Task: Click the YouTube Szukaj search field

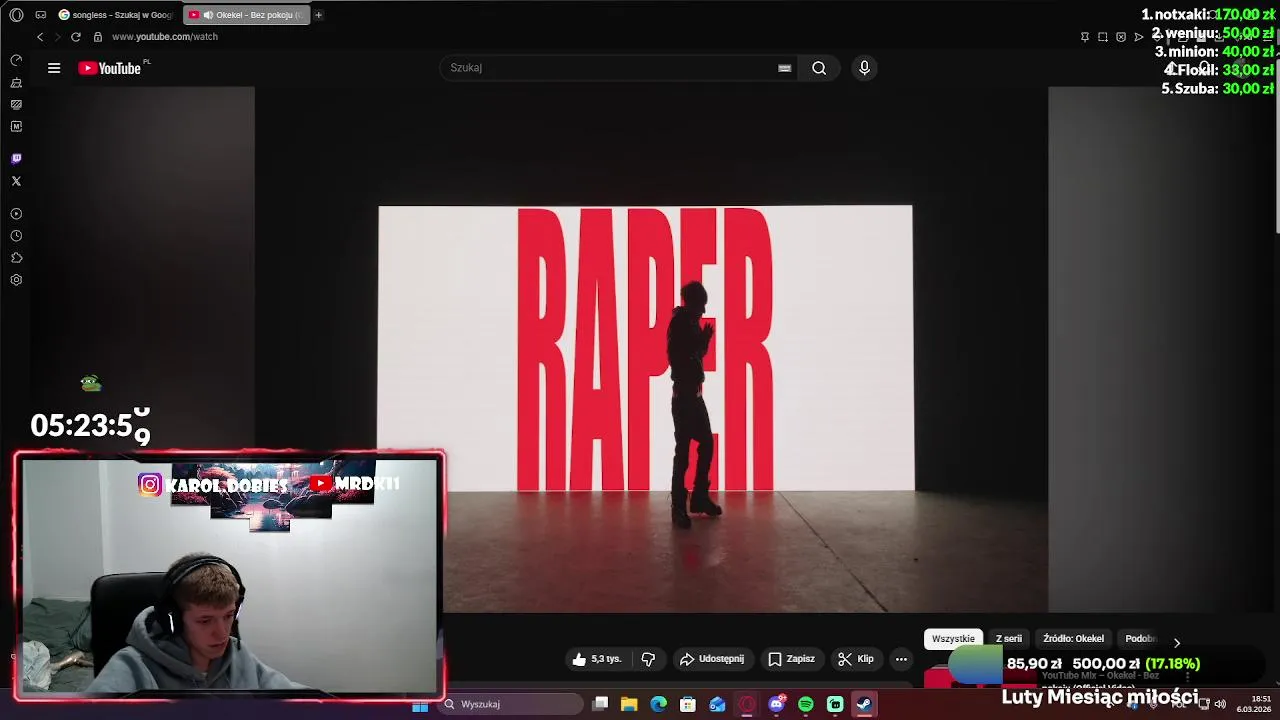Action: pos(610,68)
